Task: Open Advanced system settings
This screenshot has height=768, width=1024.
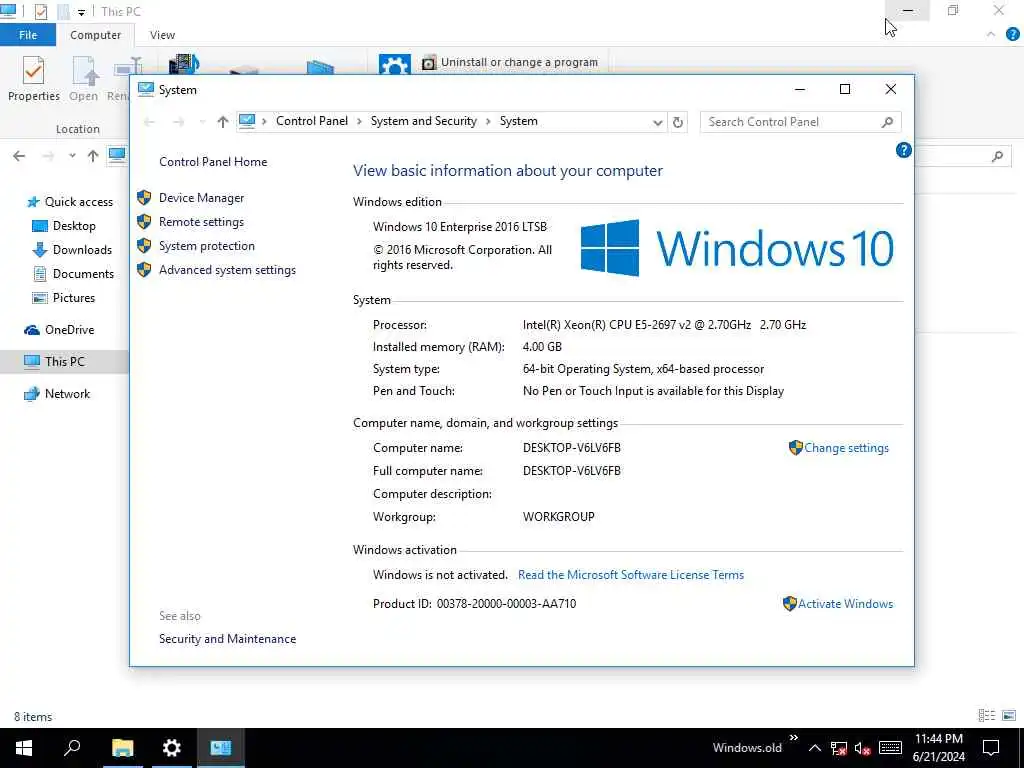Action: point(227,270)
